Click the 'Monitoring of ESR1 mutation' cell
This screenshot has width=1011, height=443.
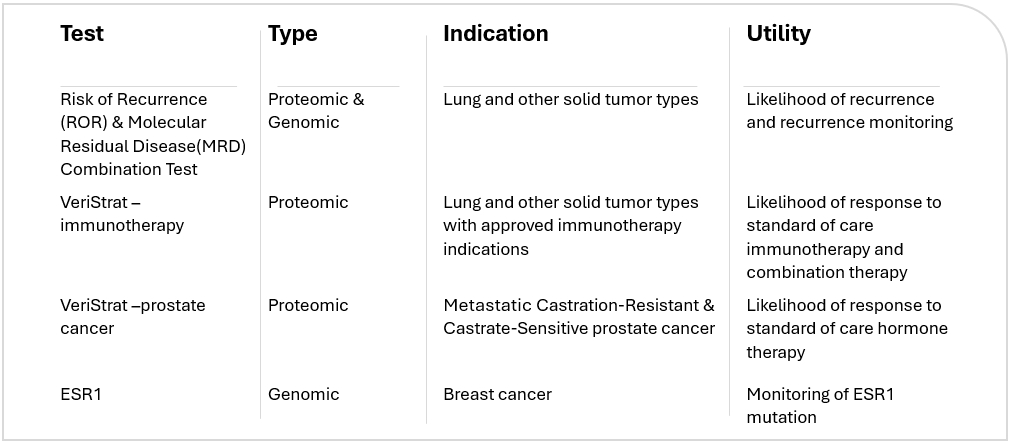pyautogui.click(x=820, y=405)
